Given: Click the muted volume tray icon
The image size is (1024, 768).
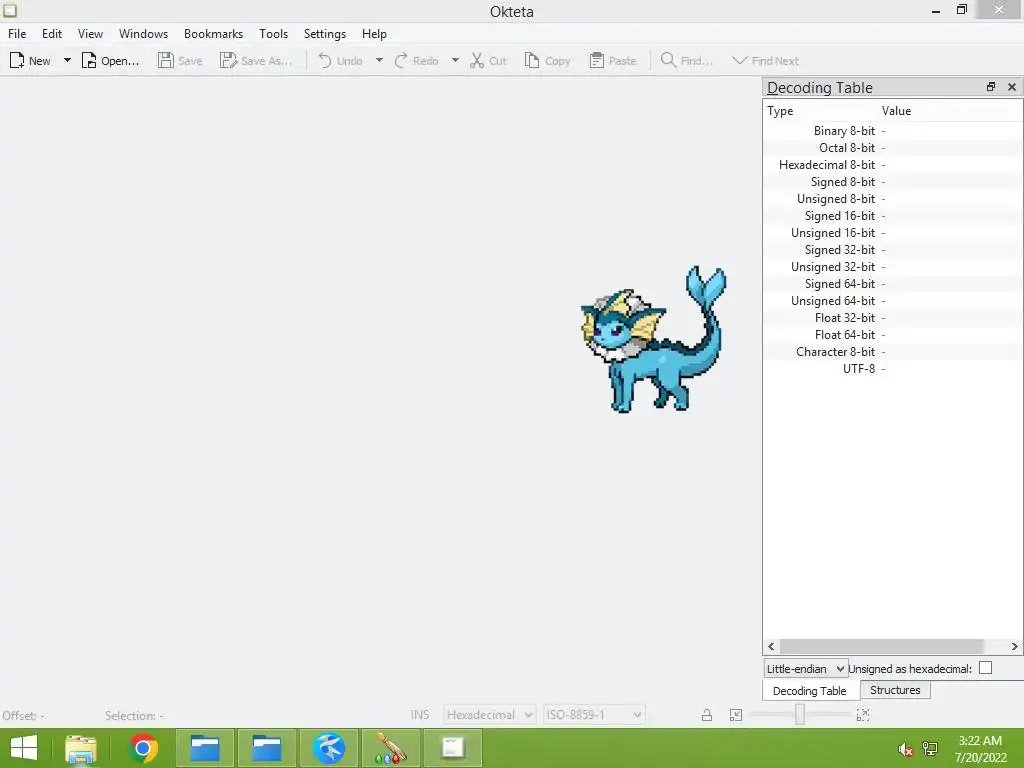Looking at the screenshot, I should (x=906, y=749).
